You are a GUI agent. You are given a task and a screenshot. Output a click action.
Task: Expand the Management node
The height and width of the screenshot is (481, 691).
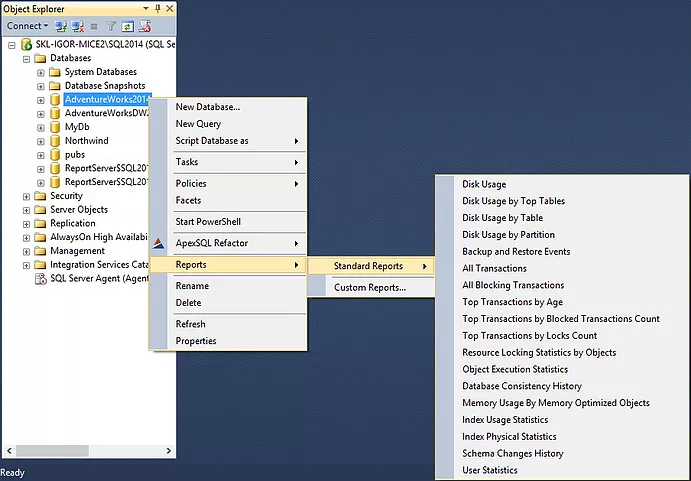(26, 252)
